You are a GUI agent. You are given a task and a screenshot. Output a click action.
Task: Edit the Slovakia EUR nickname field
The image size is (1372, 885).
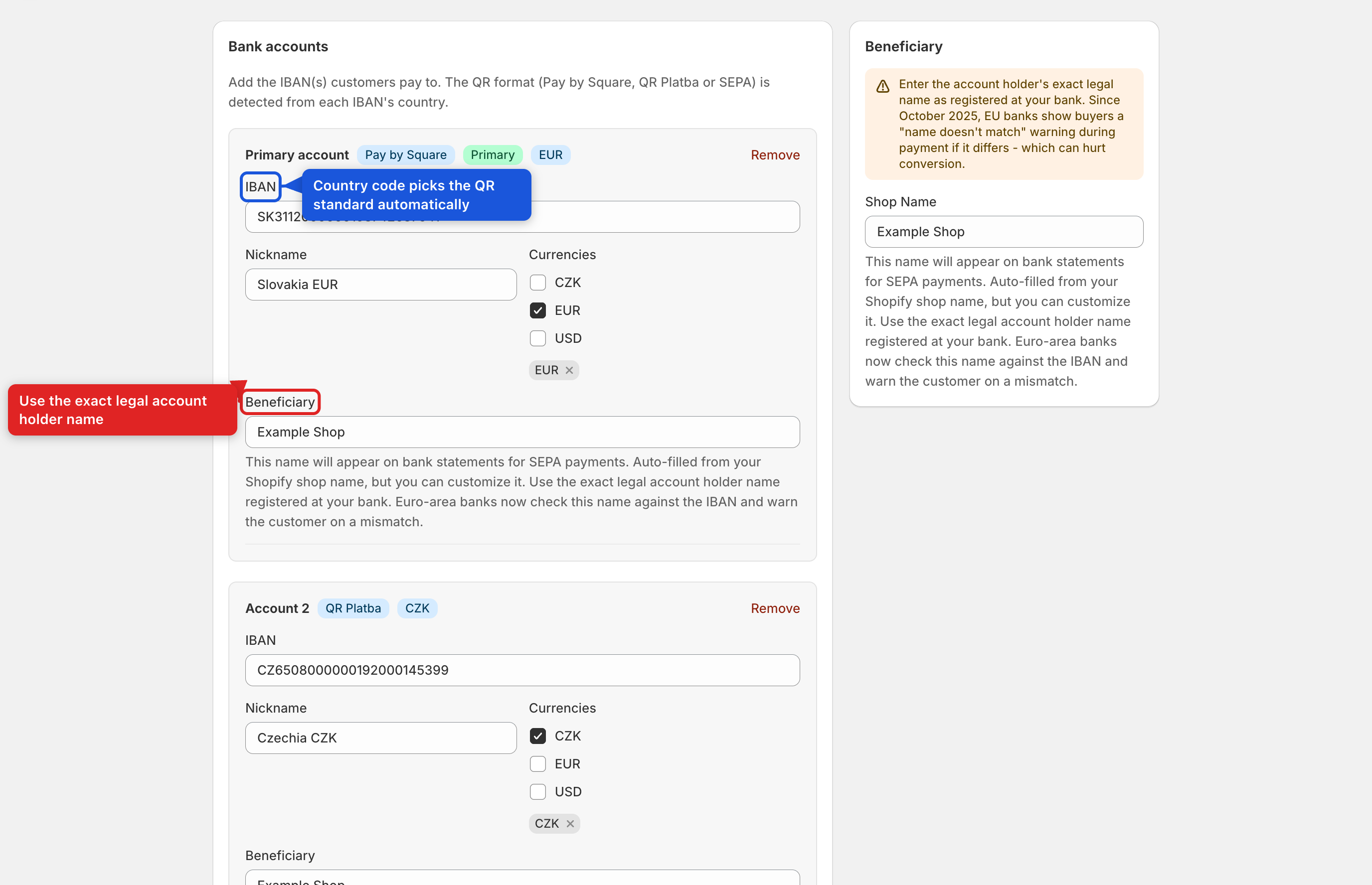click(380, 285)
